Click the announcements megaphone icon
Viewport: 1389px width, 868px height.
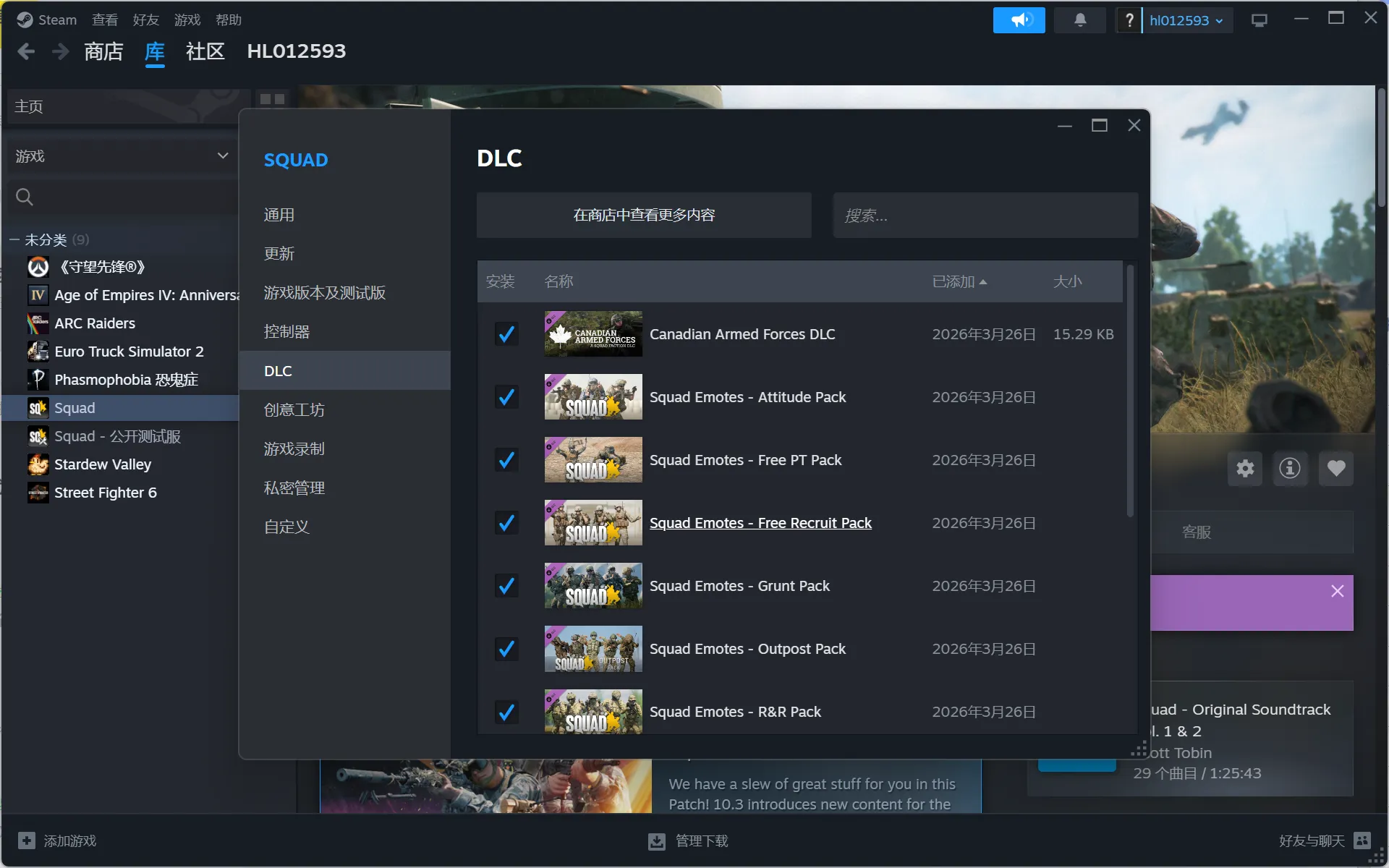coord(1019,20)
